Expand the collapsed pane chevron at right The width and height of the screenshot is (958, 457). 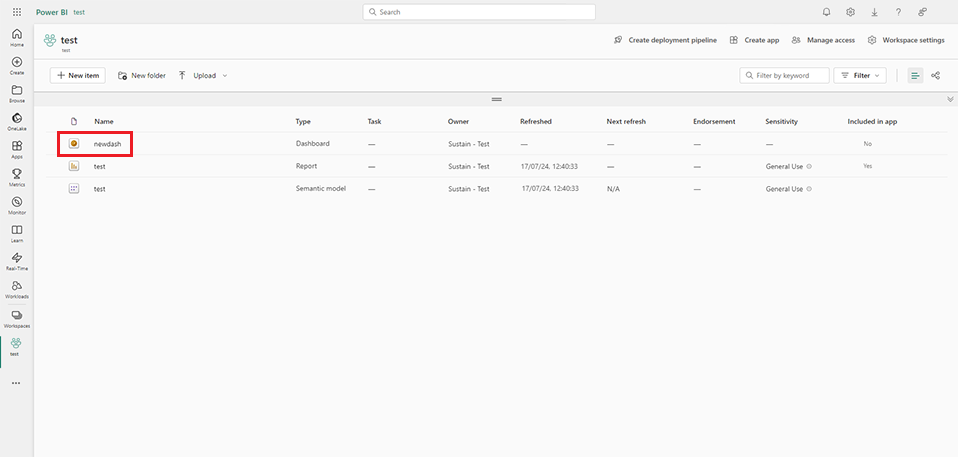tap(950, 99)
